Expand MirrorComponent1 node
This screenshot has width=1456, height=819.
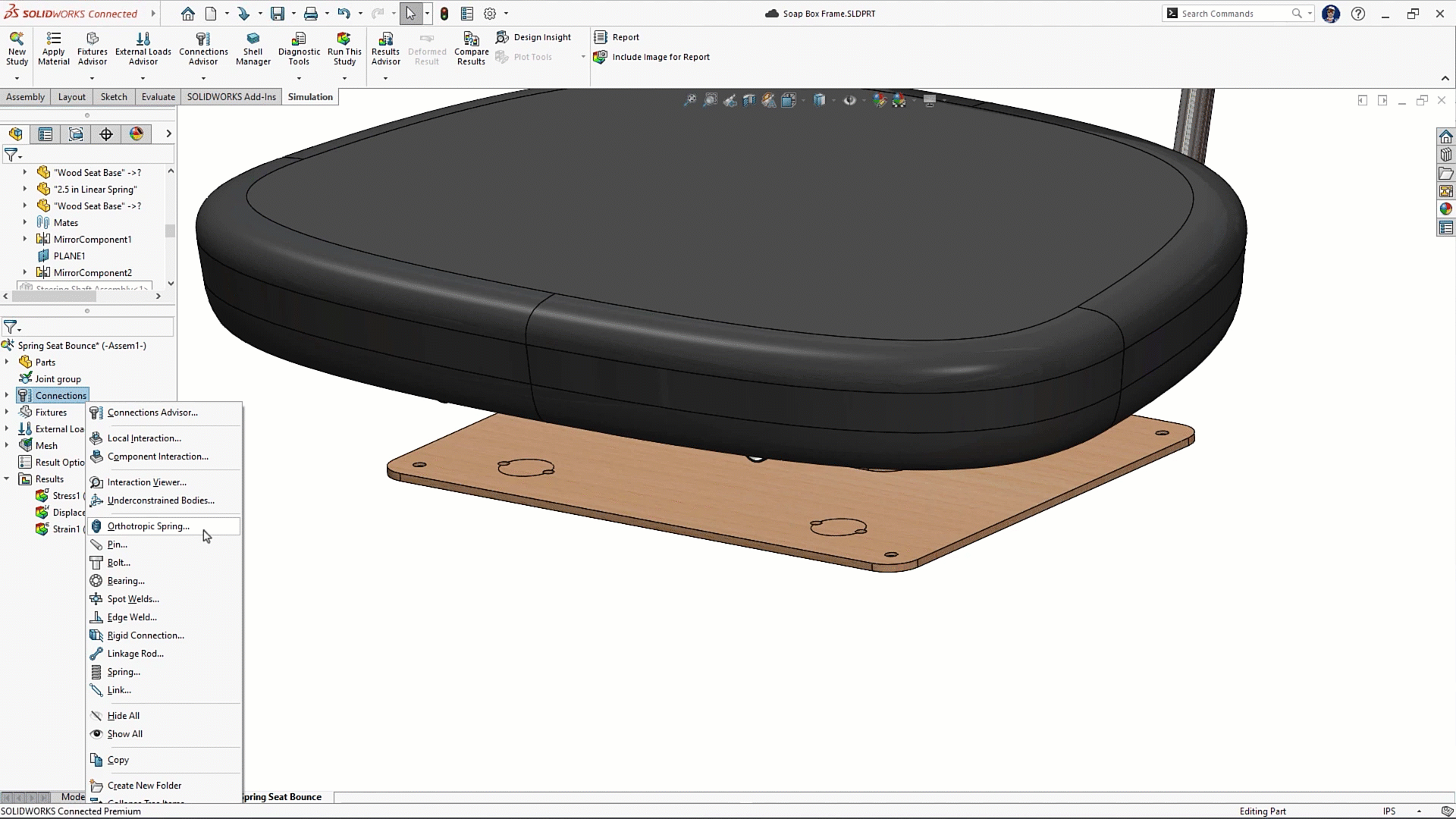point(25,240)
